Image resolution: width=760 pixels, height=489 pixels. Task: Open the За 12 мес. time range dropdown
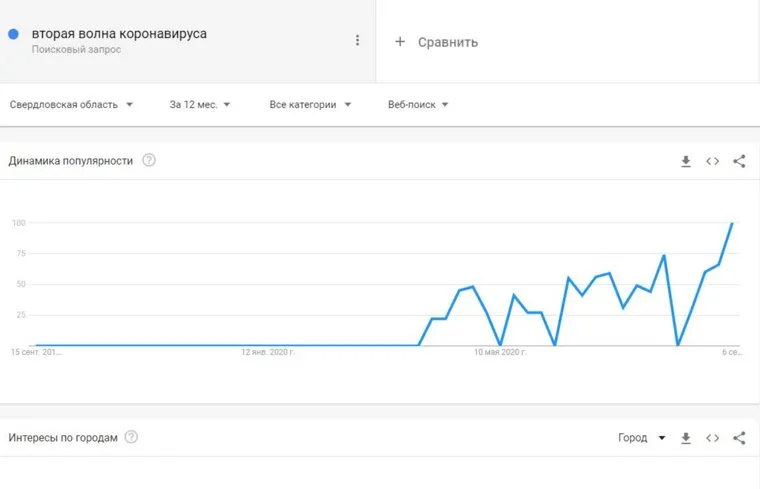200,104
